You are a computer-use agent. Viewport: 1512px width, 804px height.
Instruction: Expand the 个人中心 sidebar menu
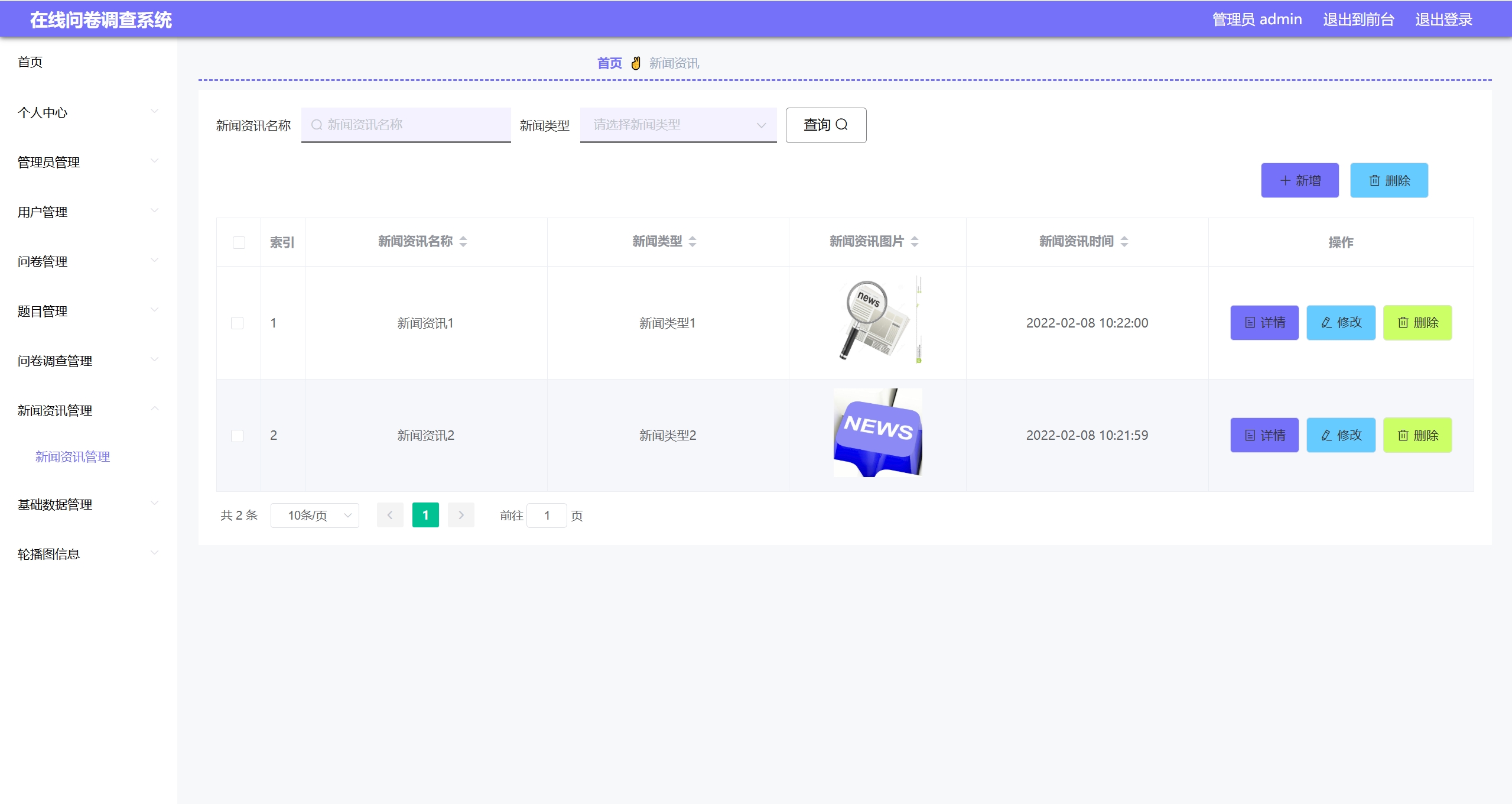click(x=89, y=112)
